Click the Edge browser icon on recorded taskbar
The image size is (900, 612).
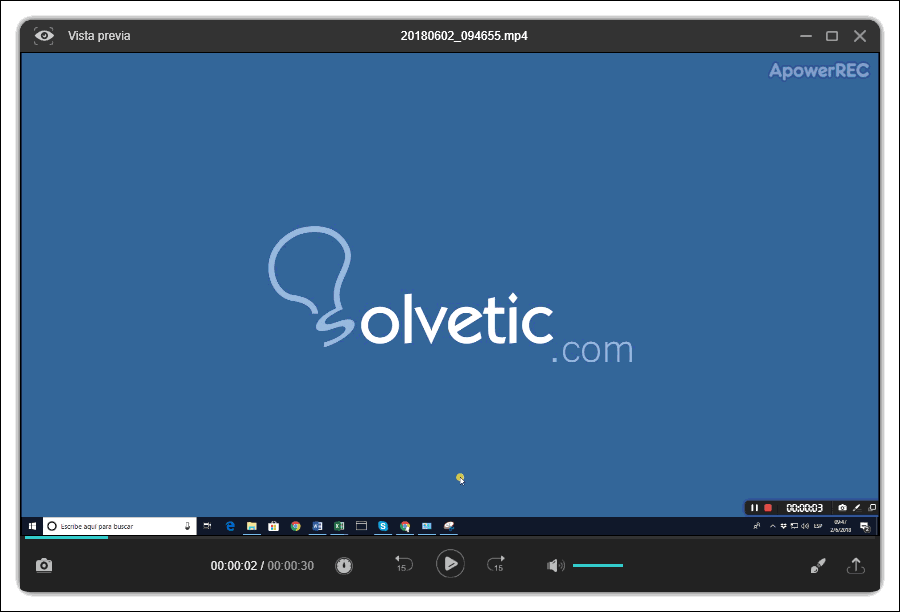coord(230,526)
